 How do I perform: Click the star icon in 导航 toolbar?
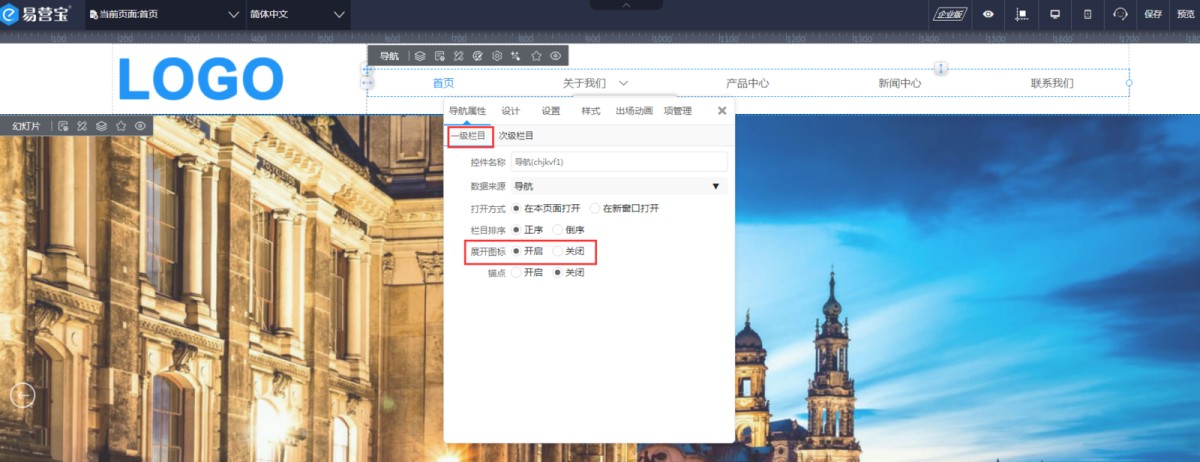(536, 56)
